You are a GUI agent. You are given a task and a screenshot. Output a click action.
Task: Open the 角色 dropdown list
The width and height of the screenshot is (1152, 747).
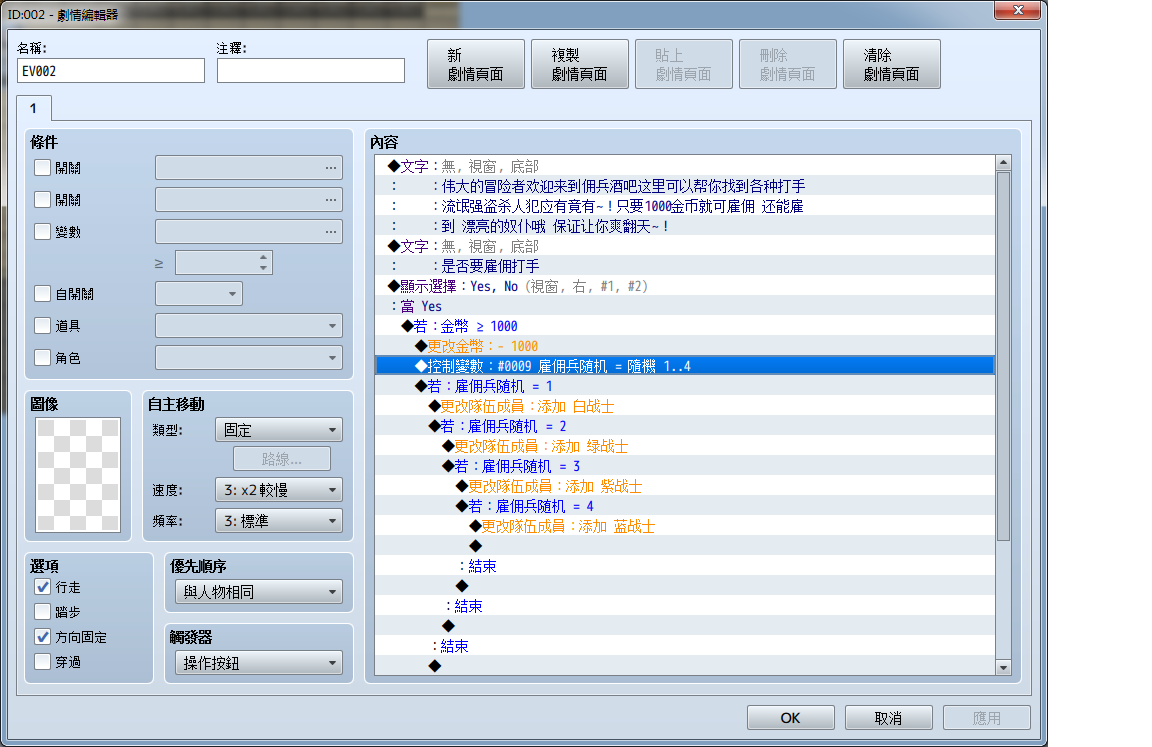click(249, 358)
